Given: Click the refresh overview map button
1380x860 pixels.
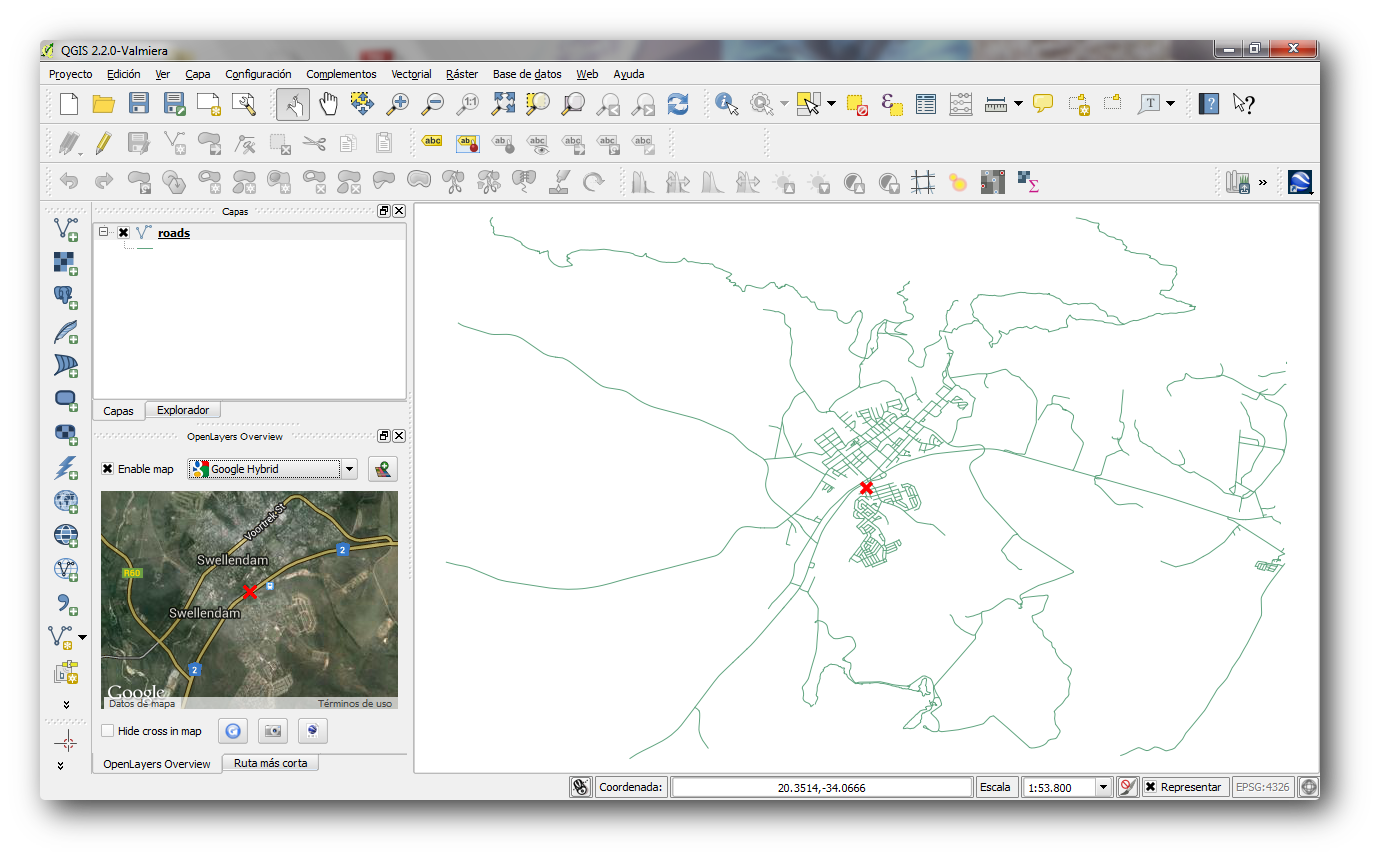Looking at the screenshot, I should (233, 731).
